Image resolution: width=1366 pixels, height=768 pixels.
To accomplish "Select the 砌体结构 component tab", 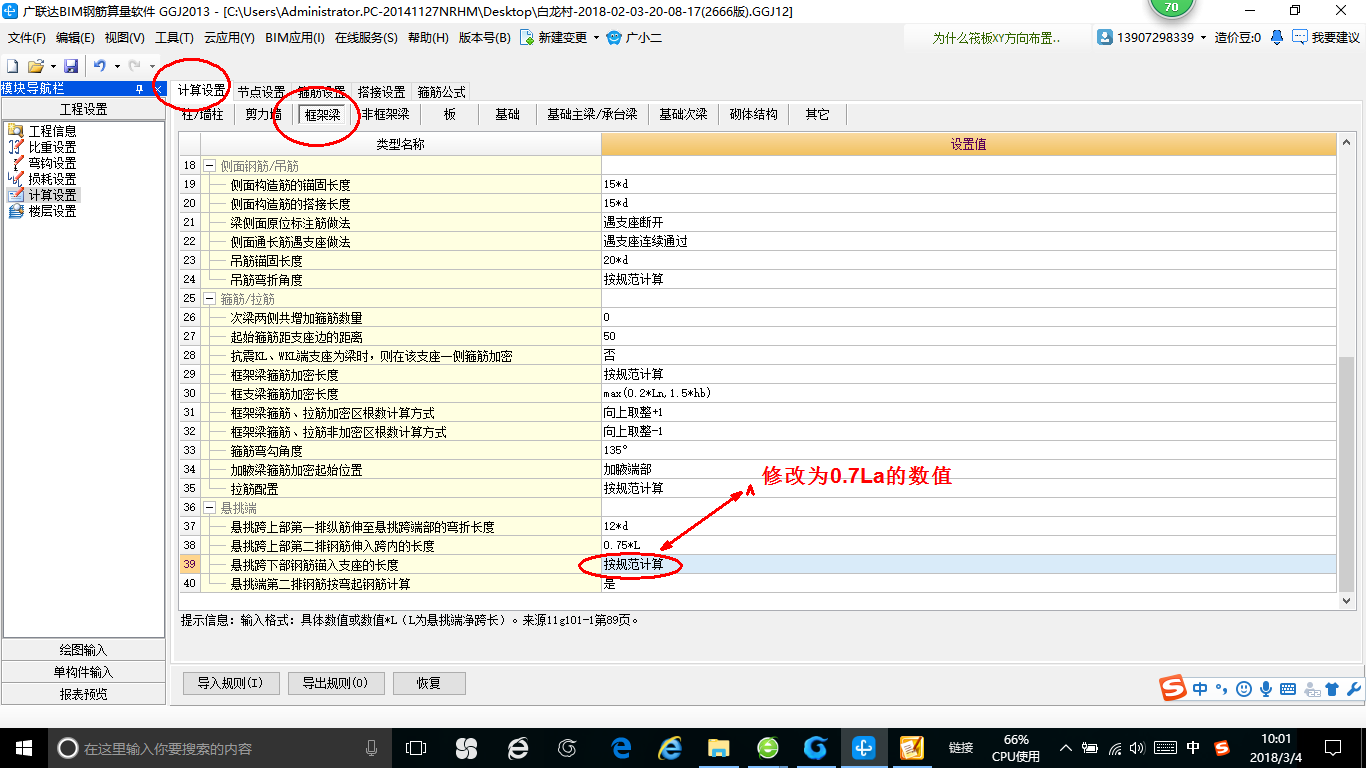I will tap(754, 115).
